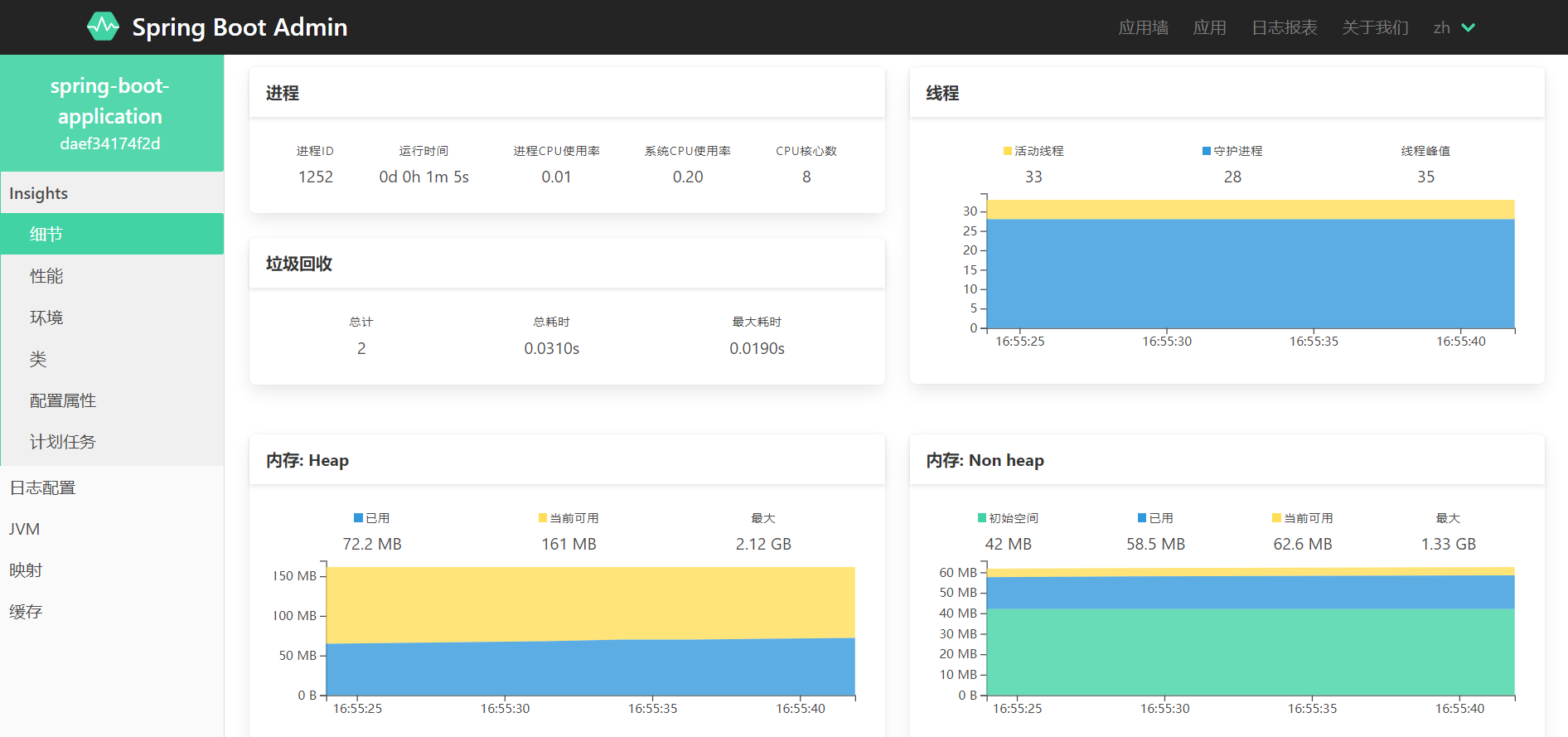This screenshot has height=737, width=1568.
Task: Click the 进程CPU使用率 value 0.01
Action: pos(556,177)
